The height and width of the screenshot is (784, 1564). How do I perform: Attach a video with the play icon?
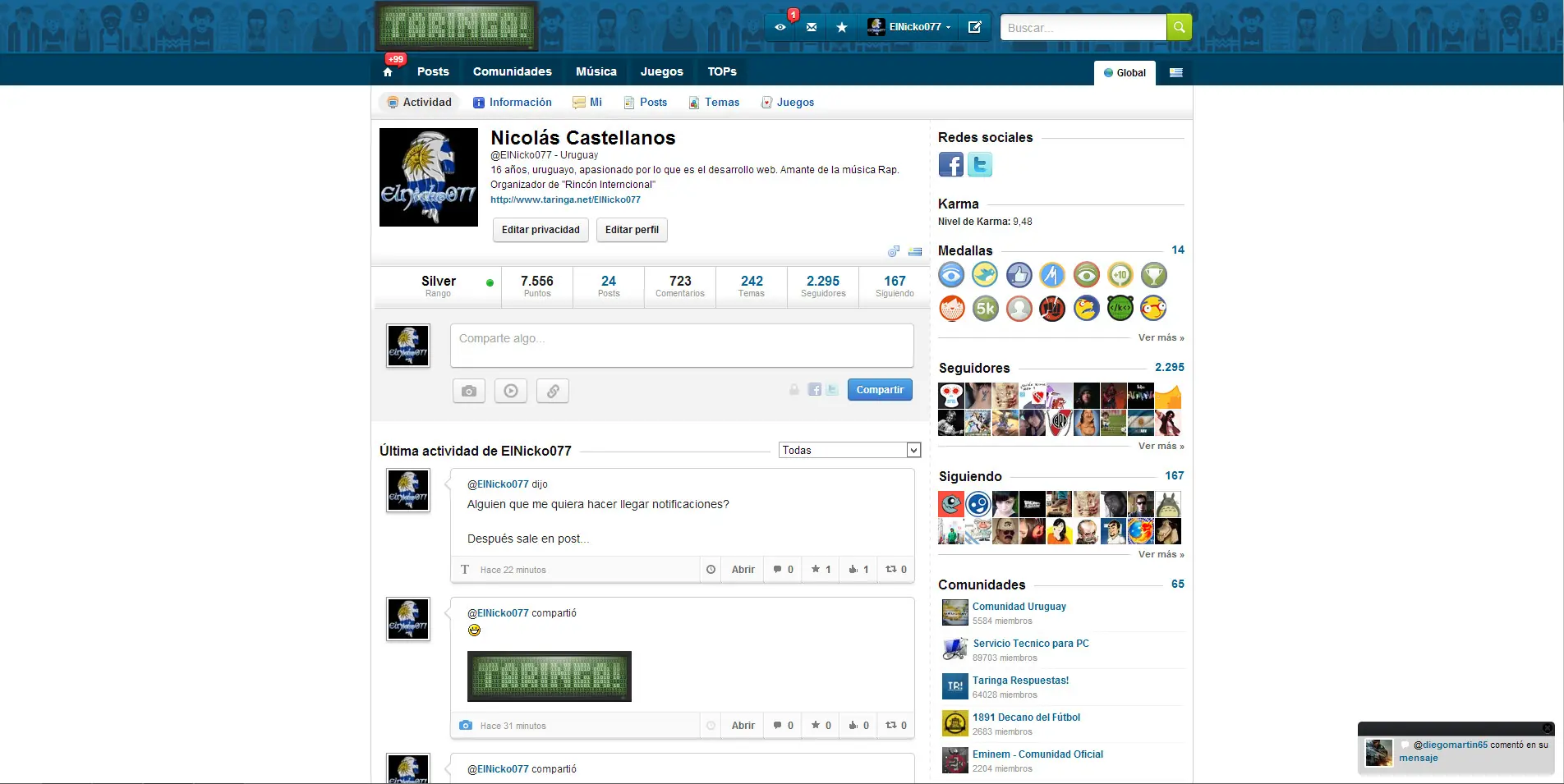(x=511, y=391)
